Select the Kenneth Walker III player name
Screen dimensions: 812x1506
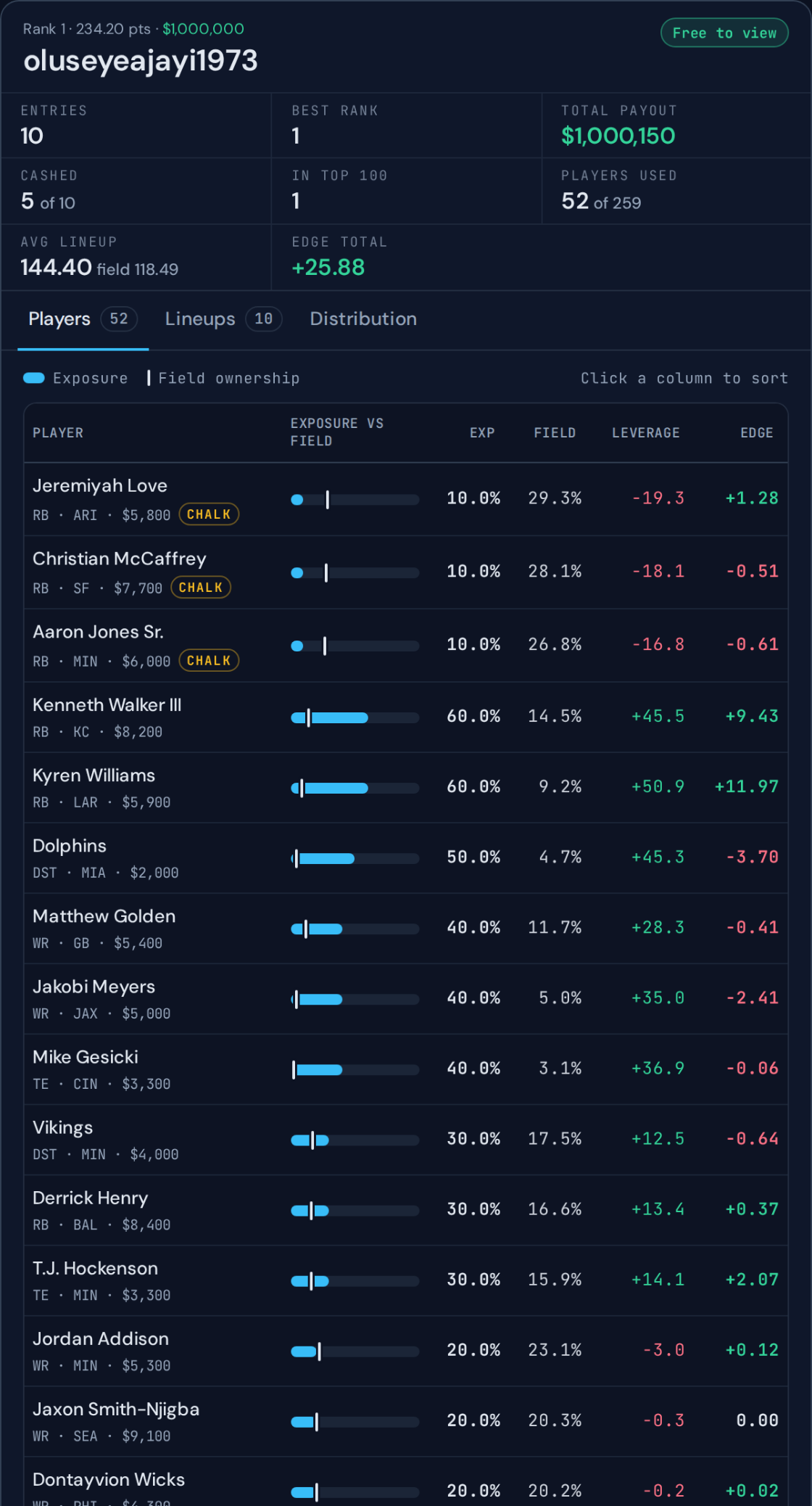[x=107, y=705]
